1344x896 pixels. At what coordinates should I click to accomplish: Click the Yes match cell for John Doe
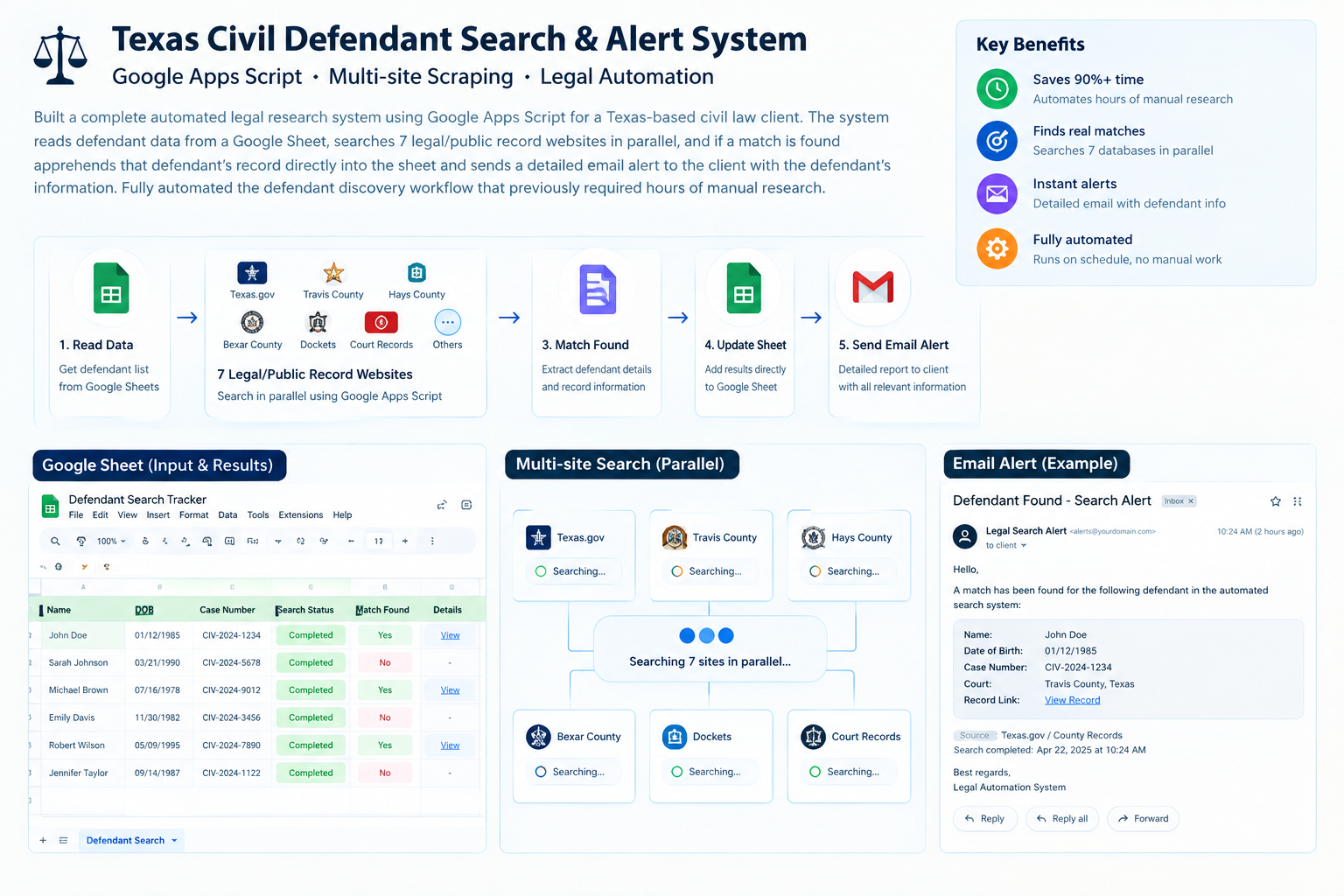point(385,635)
